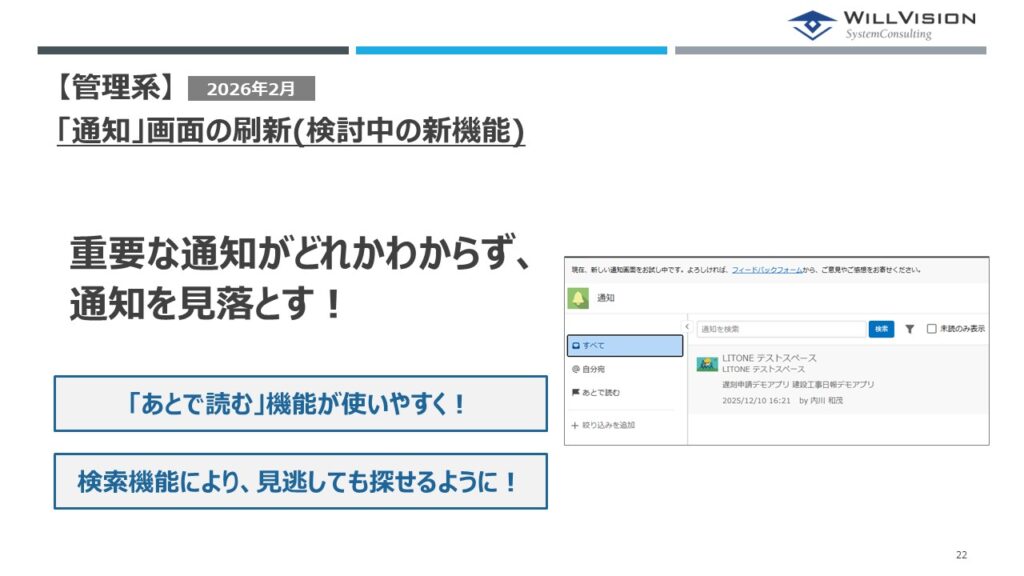Click the 「あとで読む」機能が使いやすく box
1024x576 pixels.
pos(300,404)
